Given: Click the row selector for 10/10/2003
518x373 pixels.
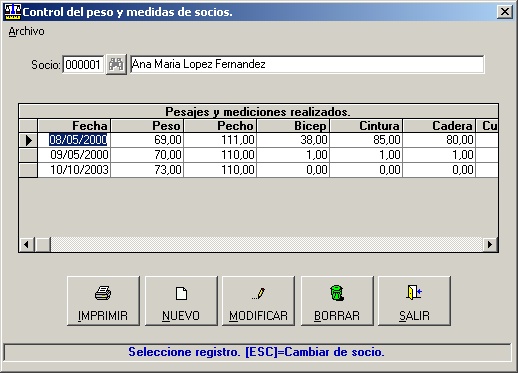Looking at the screenshot, I should point(28,170).
